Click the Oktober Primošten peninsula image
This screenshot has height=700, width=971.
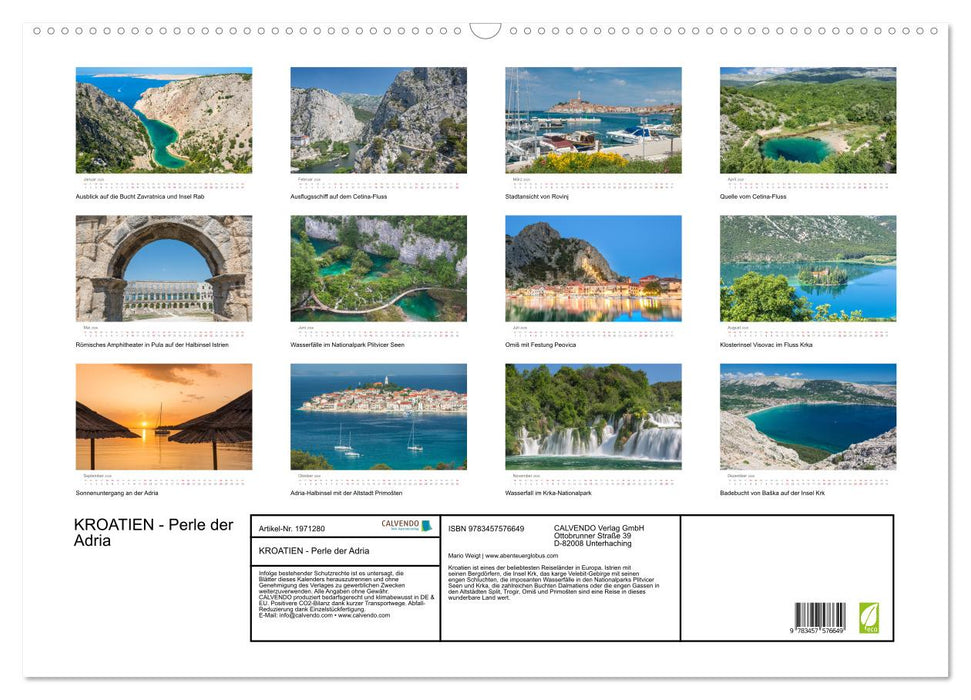coord(378,415)
